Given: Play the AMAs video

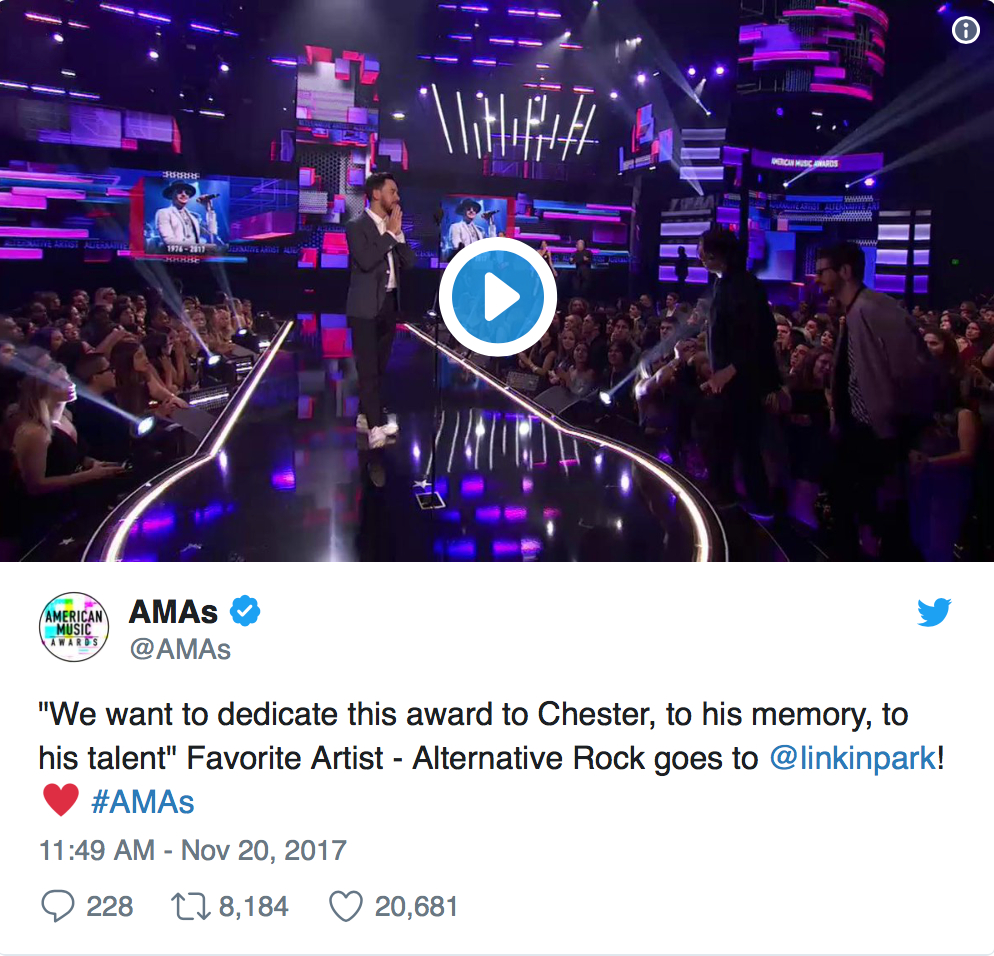Looking at the screenshot, I should (497, 296).
